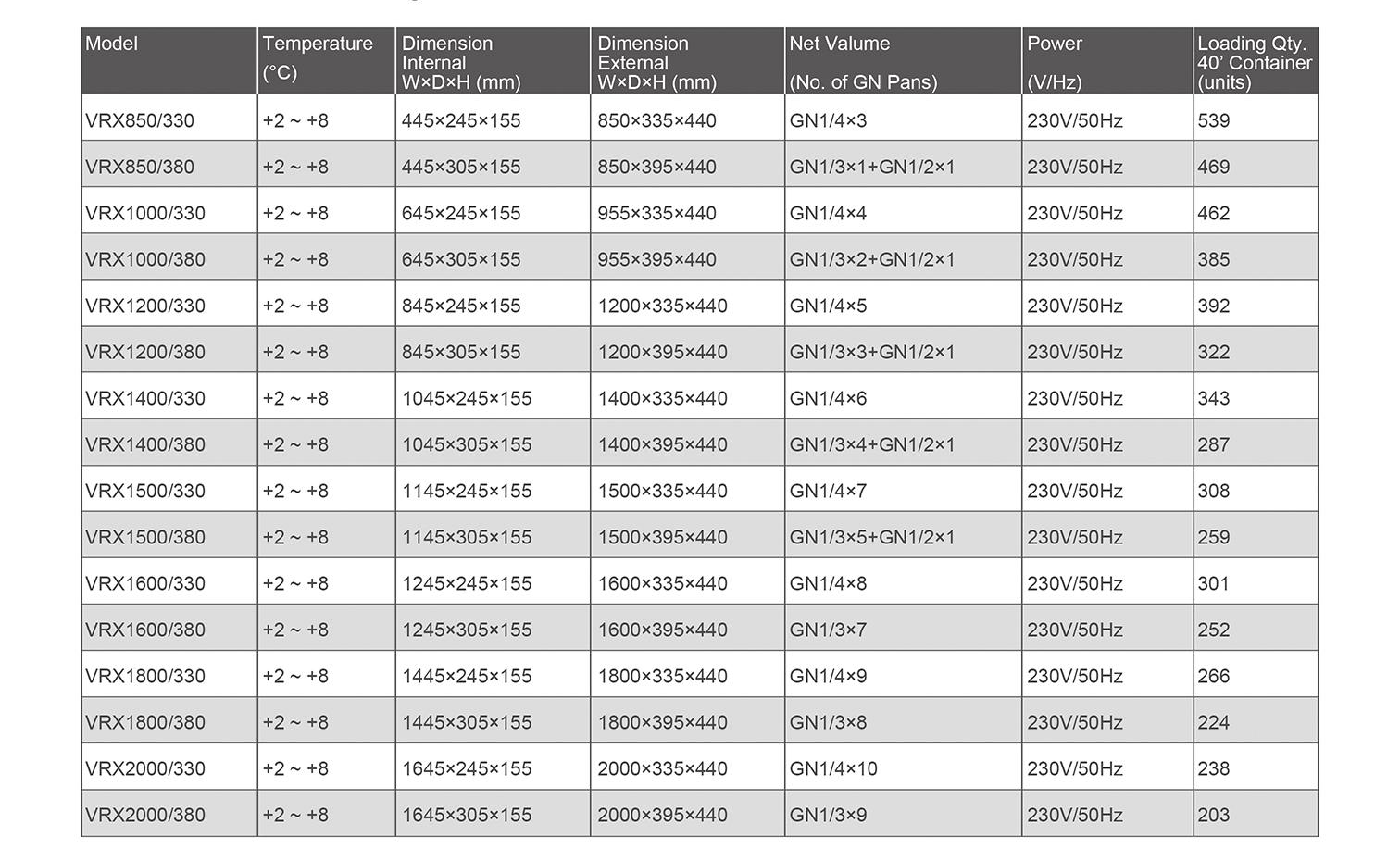Select loading quantity 203 cell
This screenshot has height=861, width=1400.
point(1213,815)
